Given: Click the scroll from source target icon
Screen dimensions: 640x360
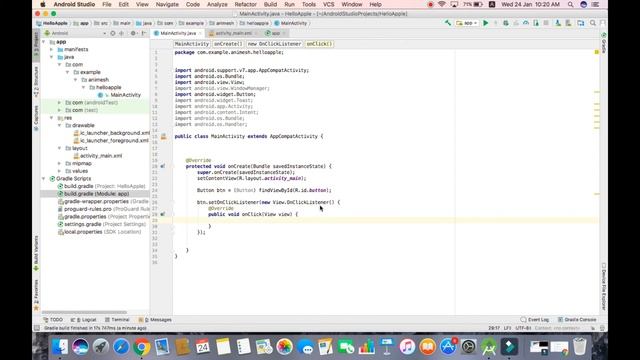Looking at the screenshot, I should 113,33.
